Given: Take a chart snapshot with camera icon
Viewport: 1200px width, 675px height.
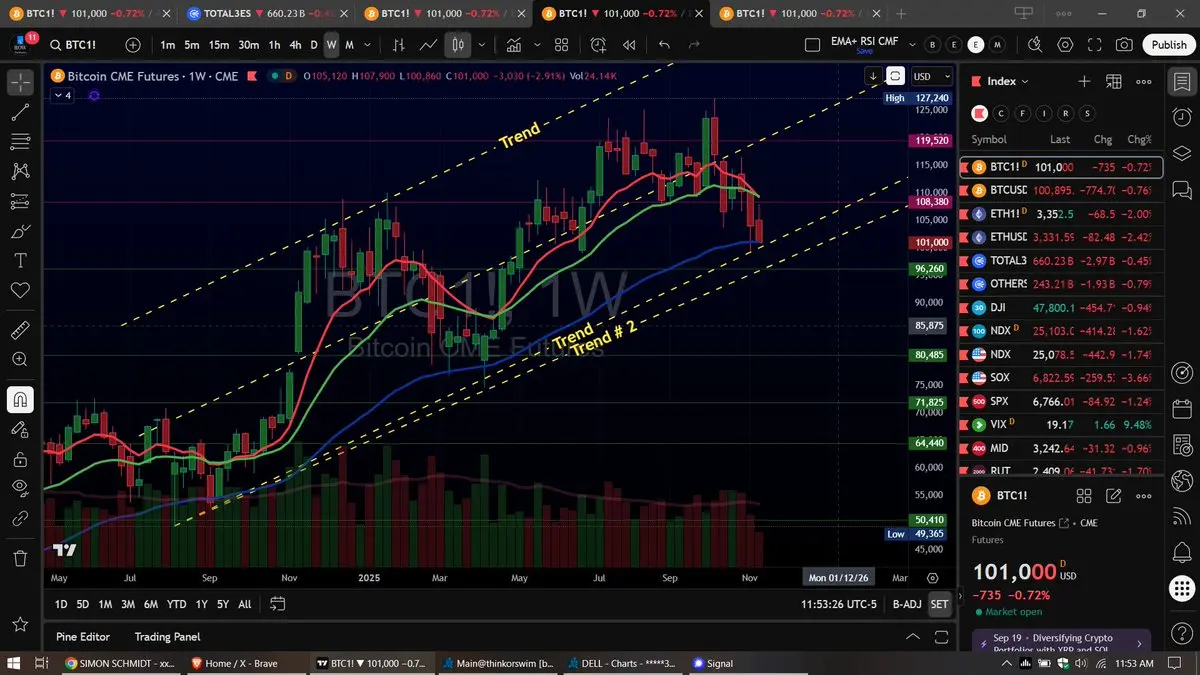Looking at the screenshot, I should (x=1125, y=45).
